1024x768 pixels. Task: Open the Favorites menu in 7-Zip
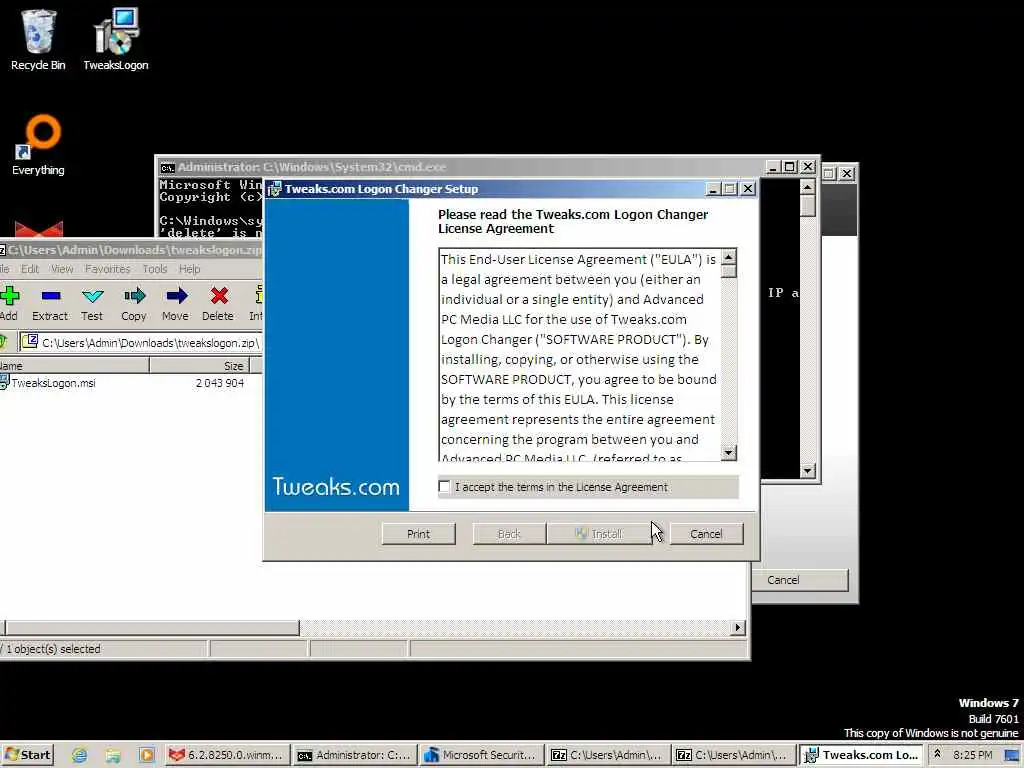pyautogui.click(x=108, y=269)
